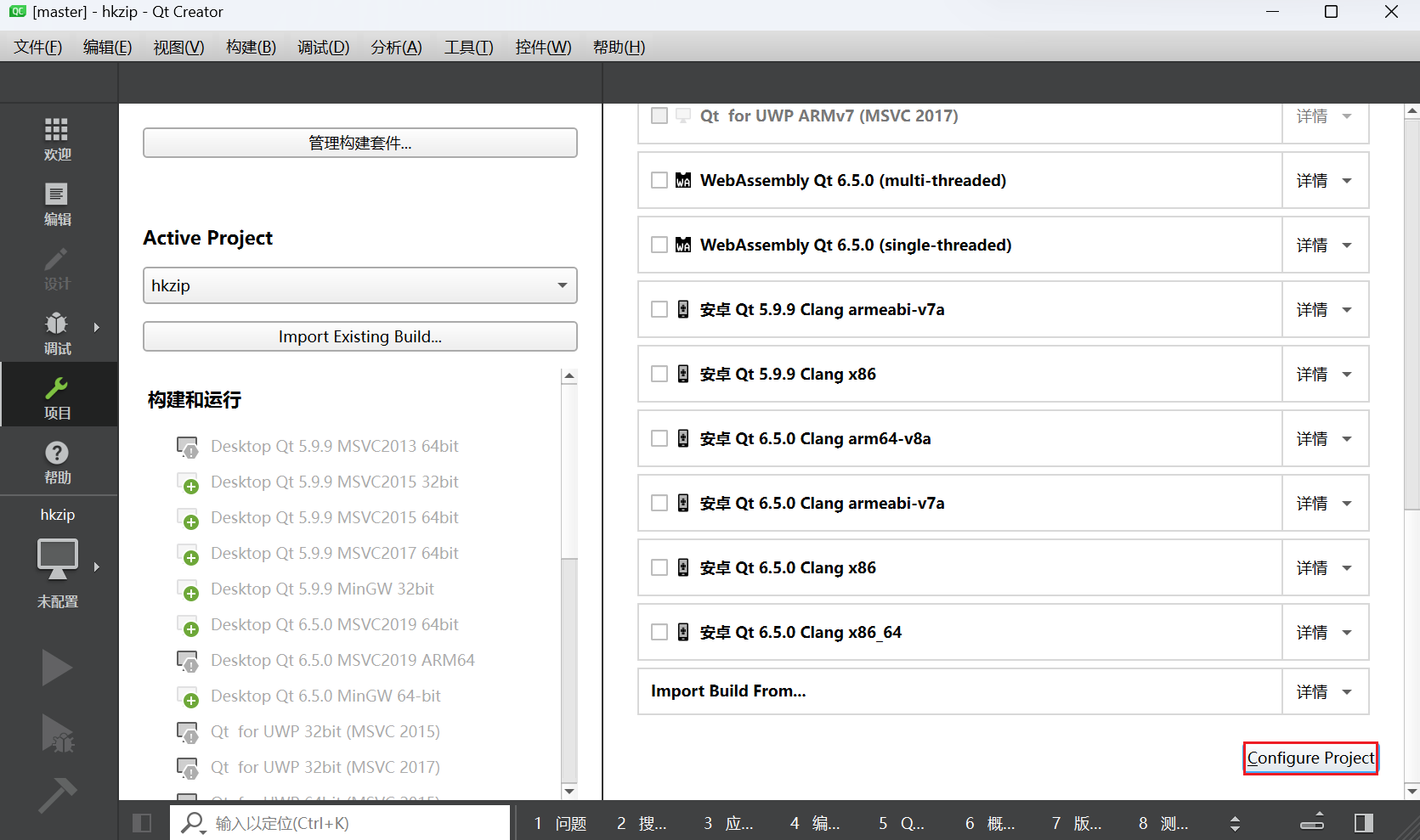
Task: Select the Projects mode wrench icon
Action: (57, 387)
